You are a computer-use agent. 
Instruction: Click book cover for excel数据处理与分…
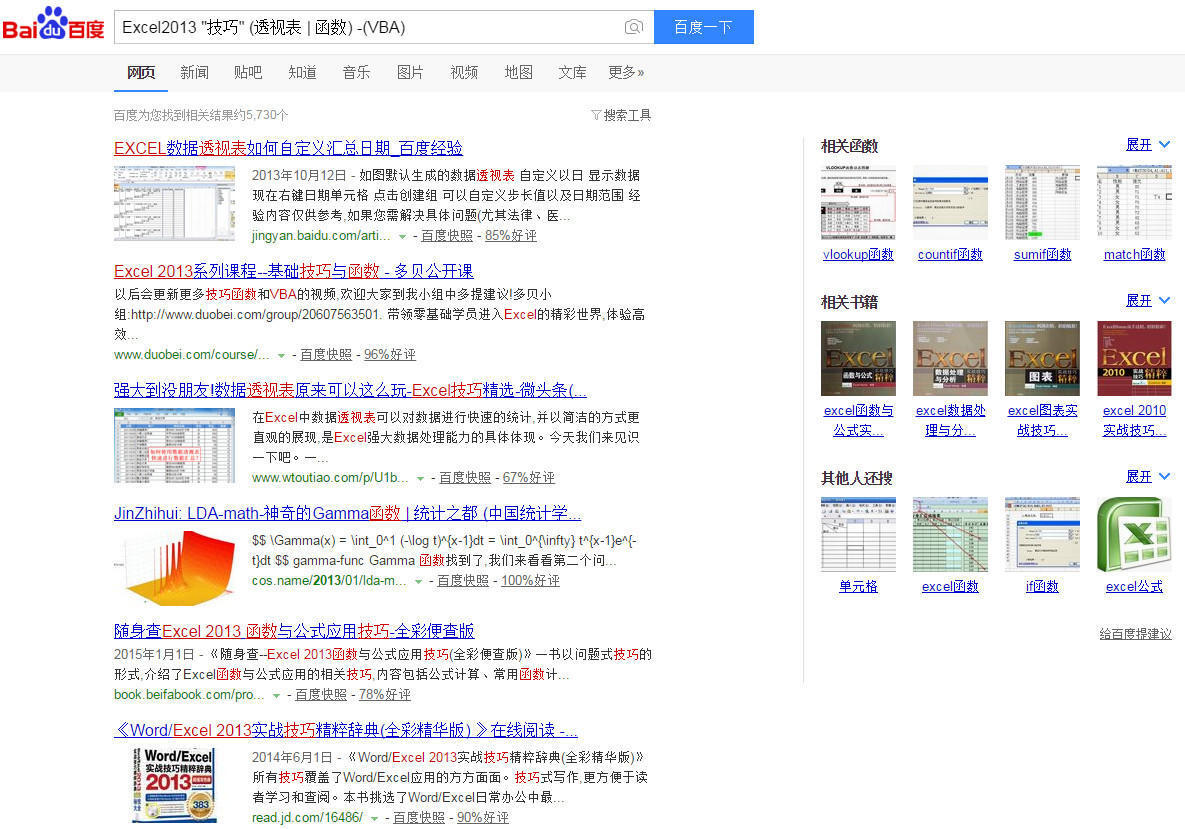click(950, 358)
